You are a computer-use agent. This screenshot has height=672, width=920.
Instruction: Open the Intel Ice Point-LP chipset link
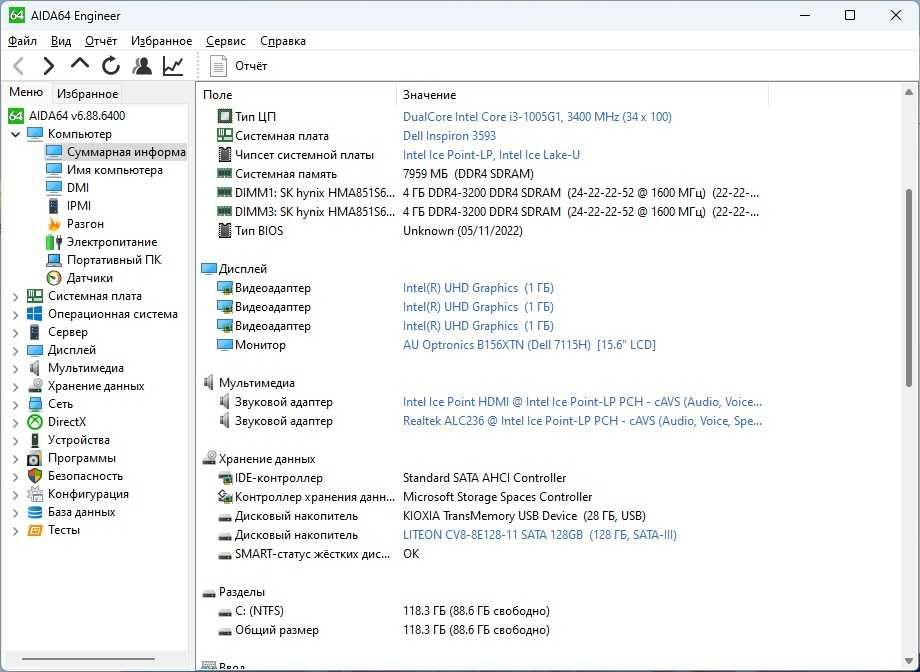(491, 155)
